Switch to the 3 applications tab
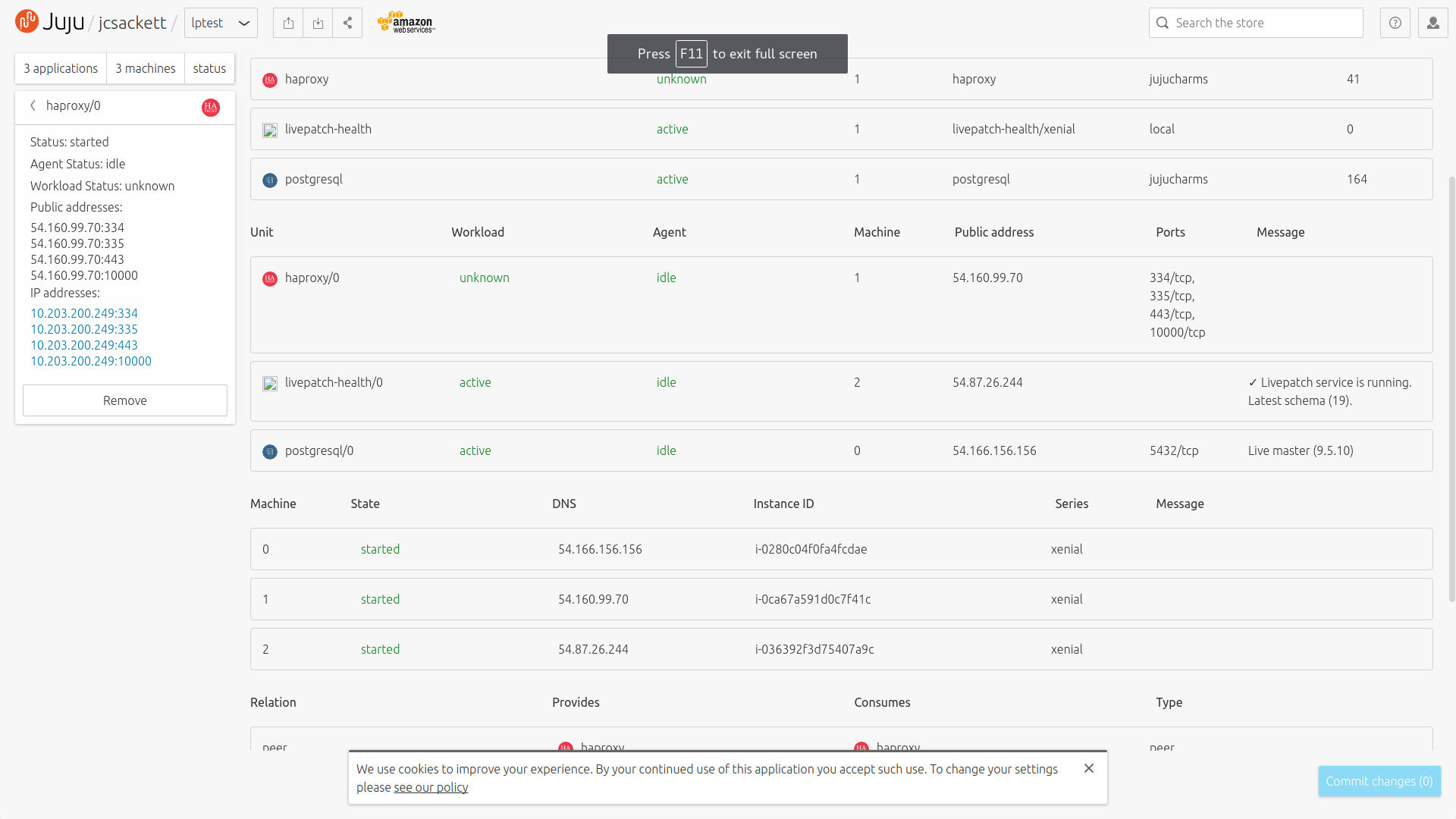 coord(61,68)
